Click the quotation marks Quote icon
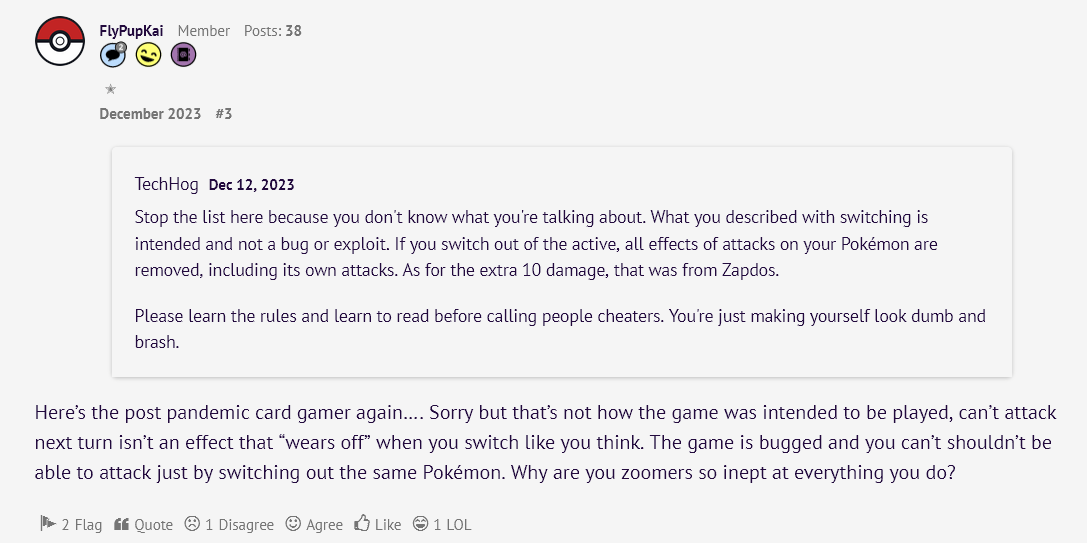The height and width of the screenshot is (543, 1087). [121, 524]
